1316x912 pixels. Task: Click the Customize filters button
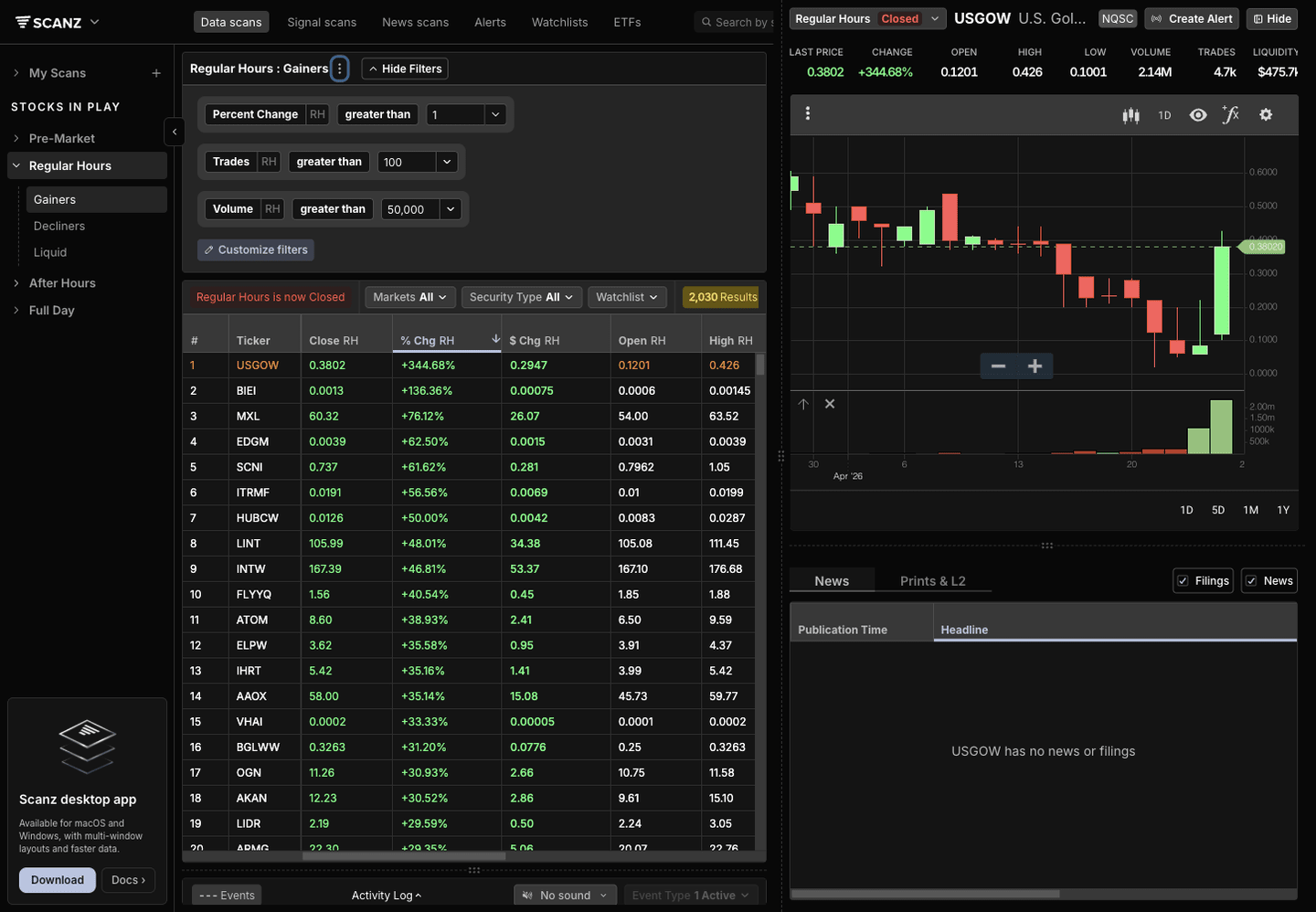(256, 249)
